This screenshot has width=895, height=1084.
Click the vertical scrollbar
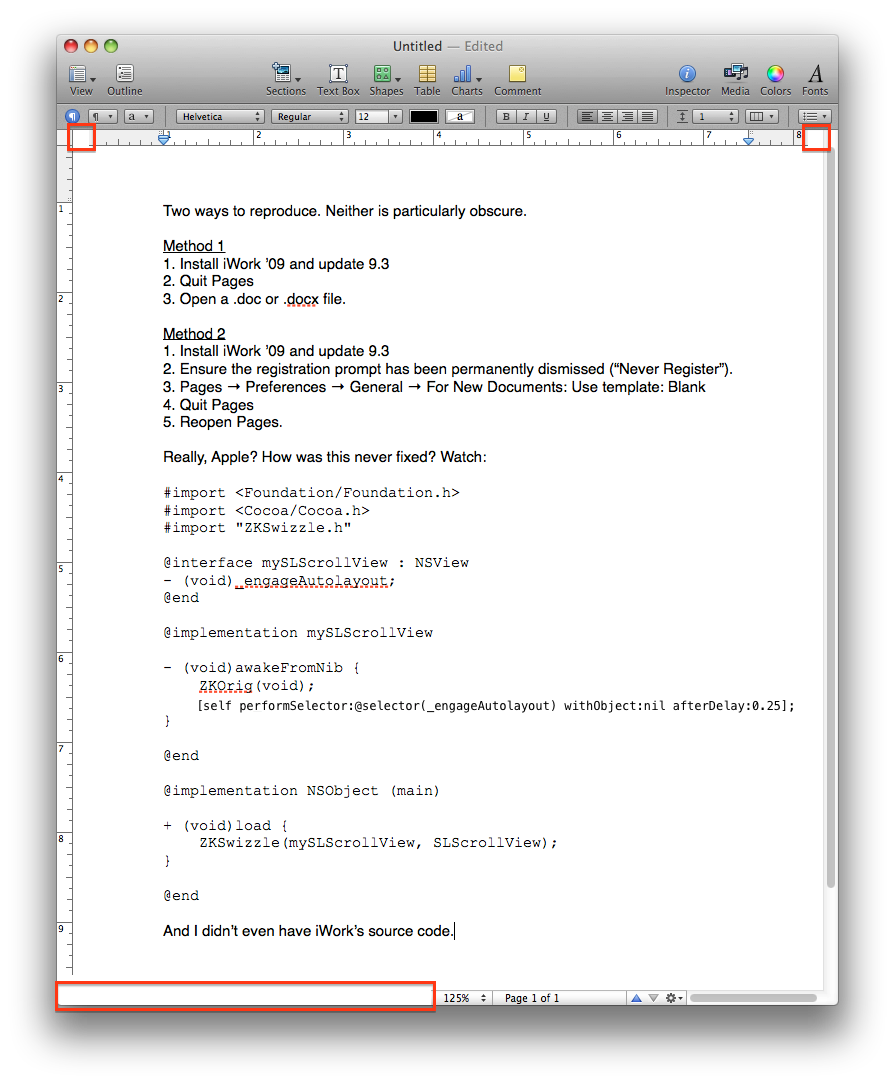tap(831, 518)
